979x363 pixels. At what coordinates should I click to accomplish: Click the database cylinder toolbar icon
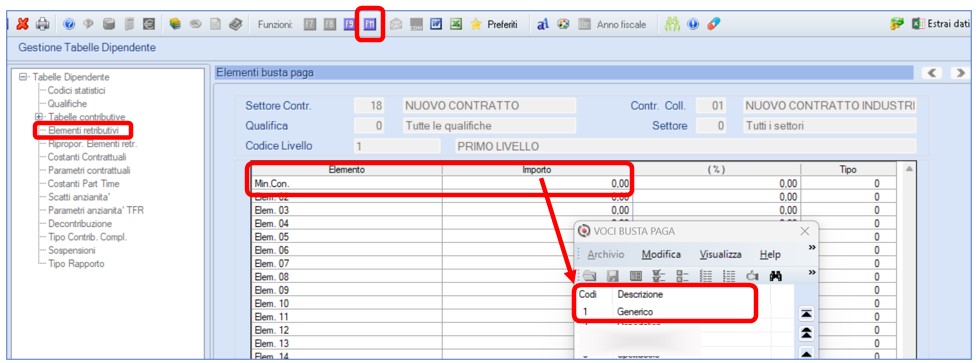[x=109, y=24]
